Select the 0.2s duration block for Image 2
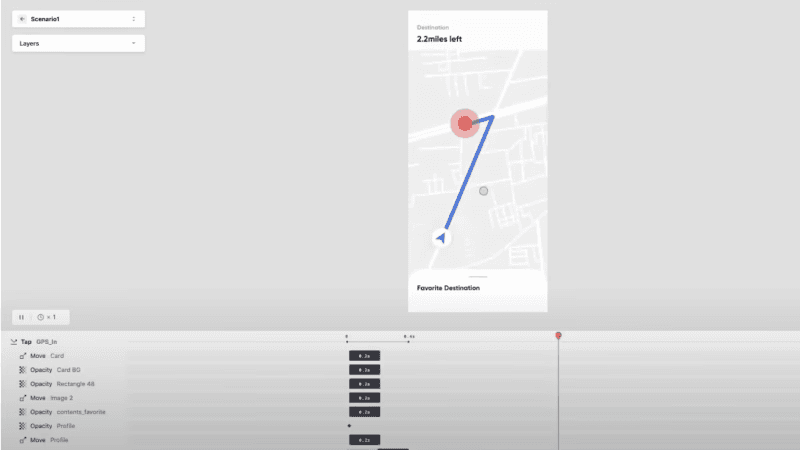The width and height of the screenshot is (800, 450). point(364,398)
